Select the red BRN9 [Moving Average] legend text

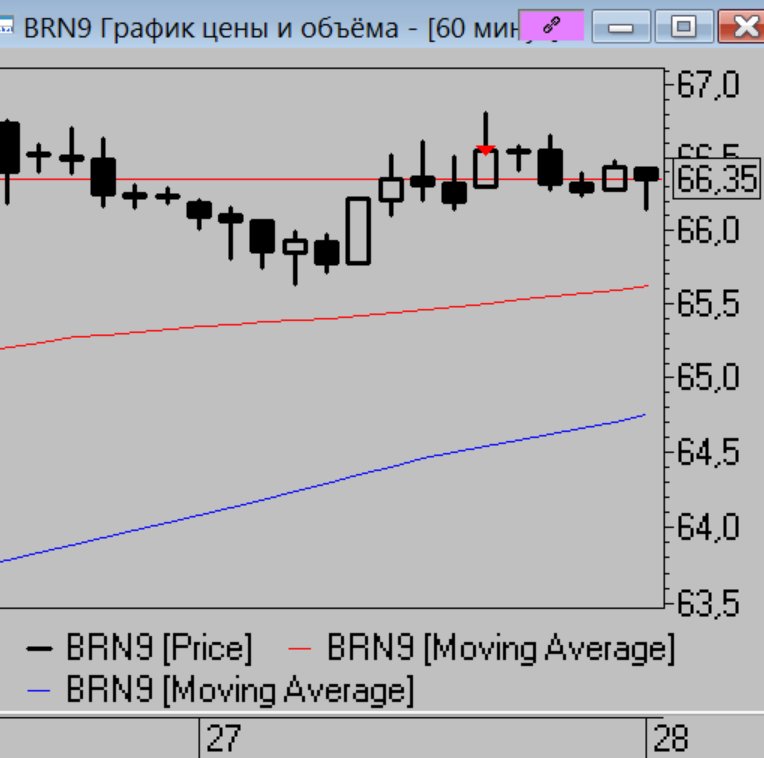click(501, 649)
